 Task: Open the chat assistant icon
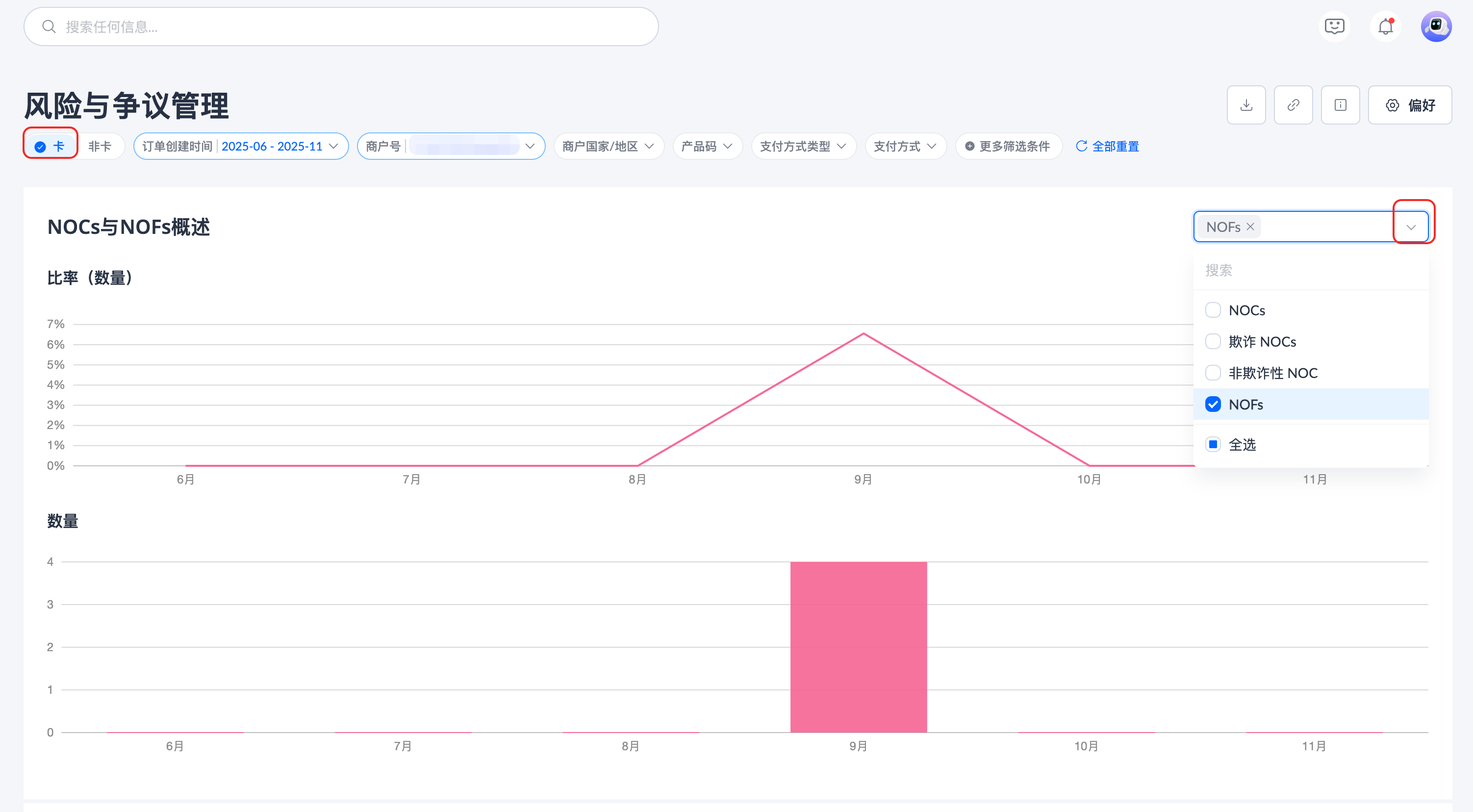coord(1334,26)
